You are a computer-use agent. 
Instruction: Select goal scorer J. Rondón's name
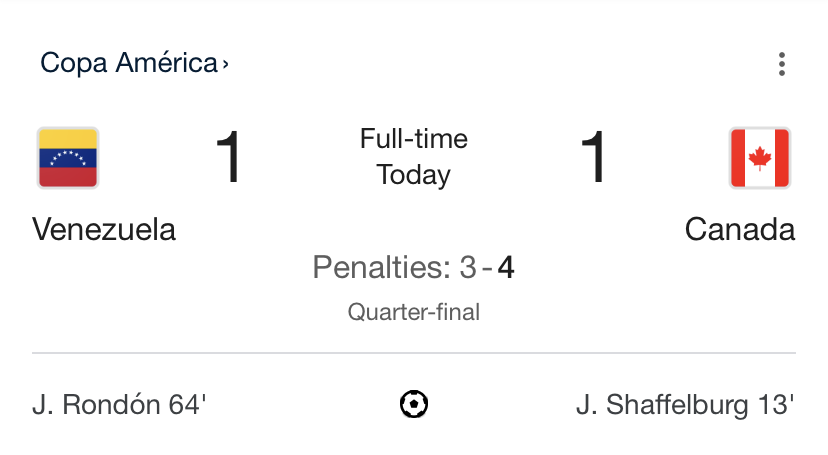click(x=97, y=406)
